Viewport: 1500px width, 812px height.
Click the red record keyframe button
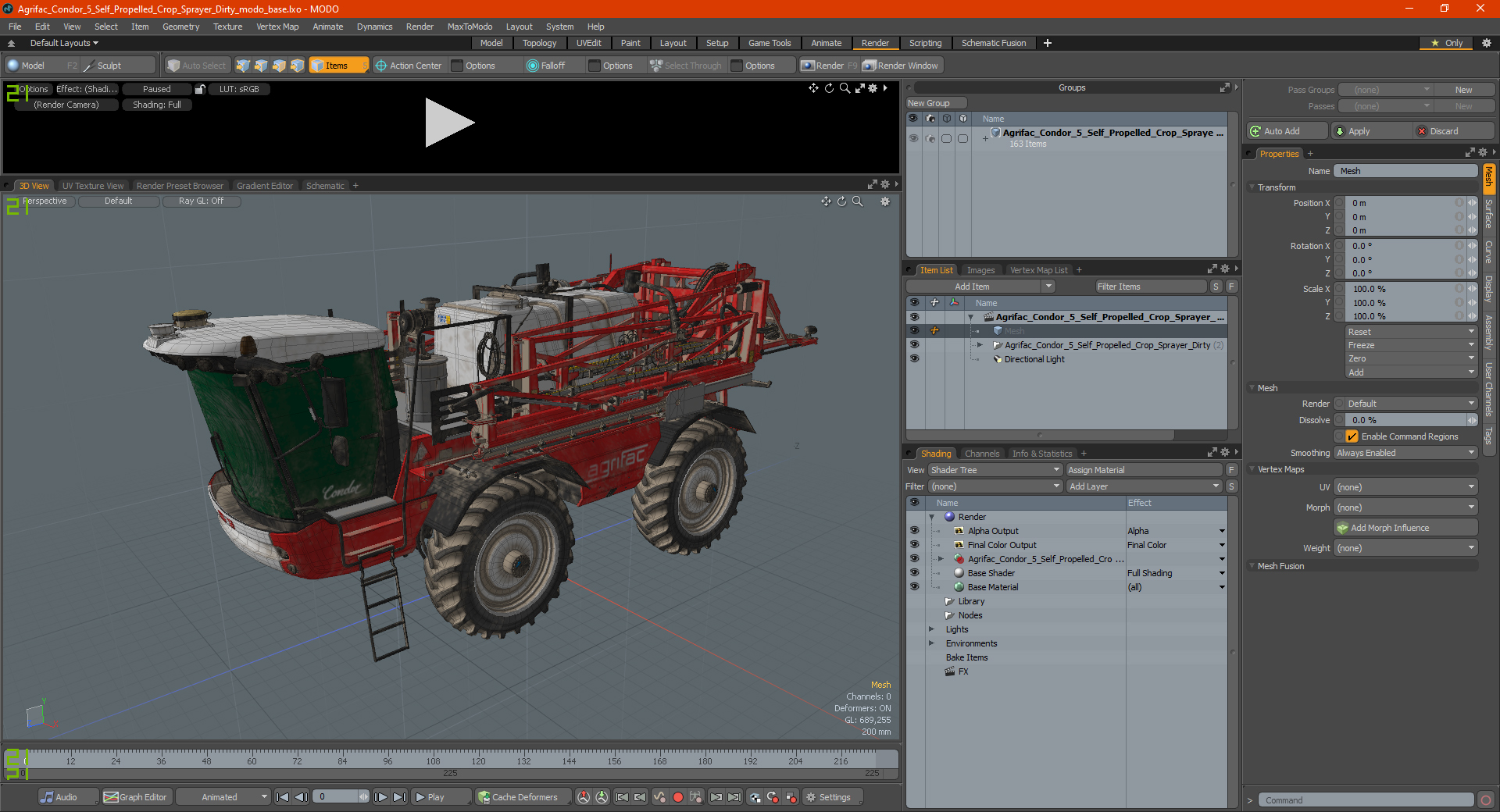[x=678, y=797]
